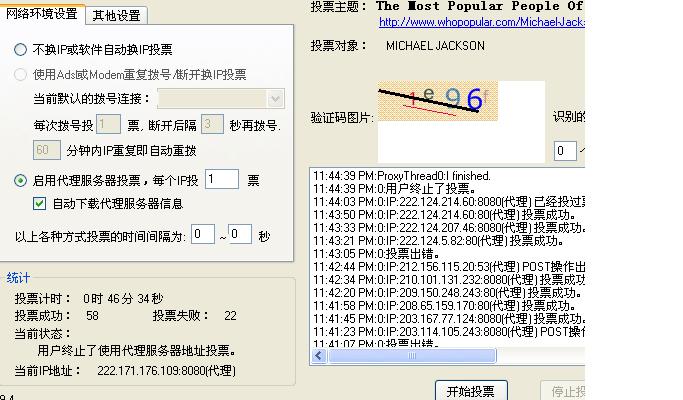The width and height of the screenshot is (683, 400).
Task: Click the 每个IP投 vote count field
Action: pyautogui.click(x=221, y=180)
